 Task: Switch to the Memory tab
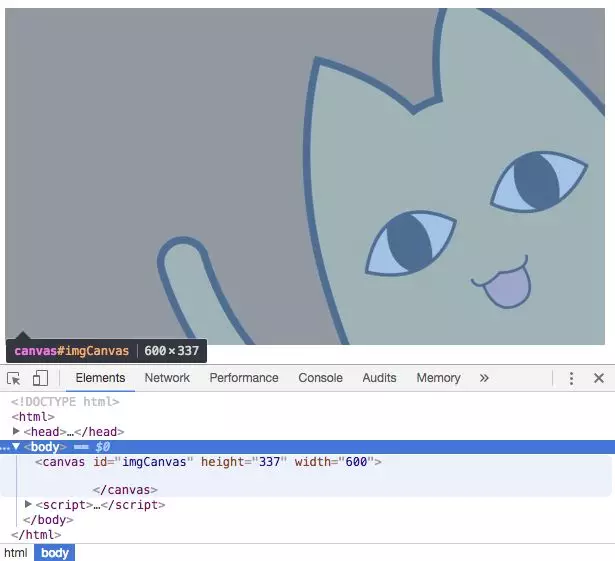click(438, 378)
